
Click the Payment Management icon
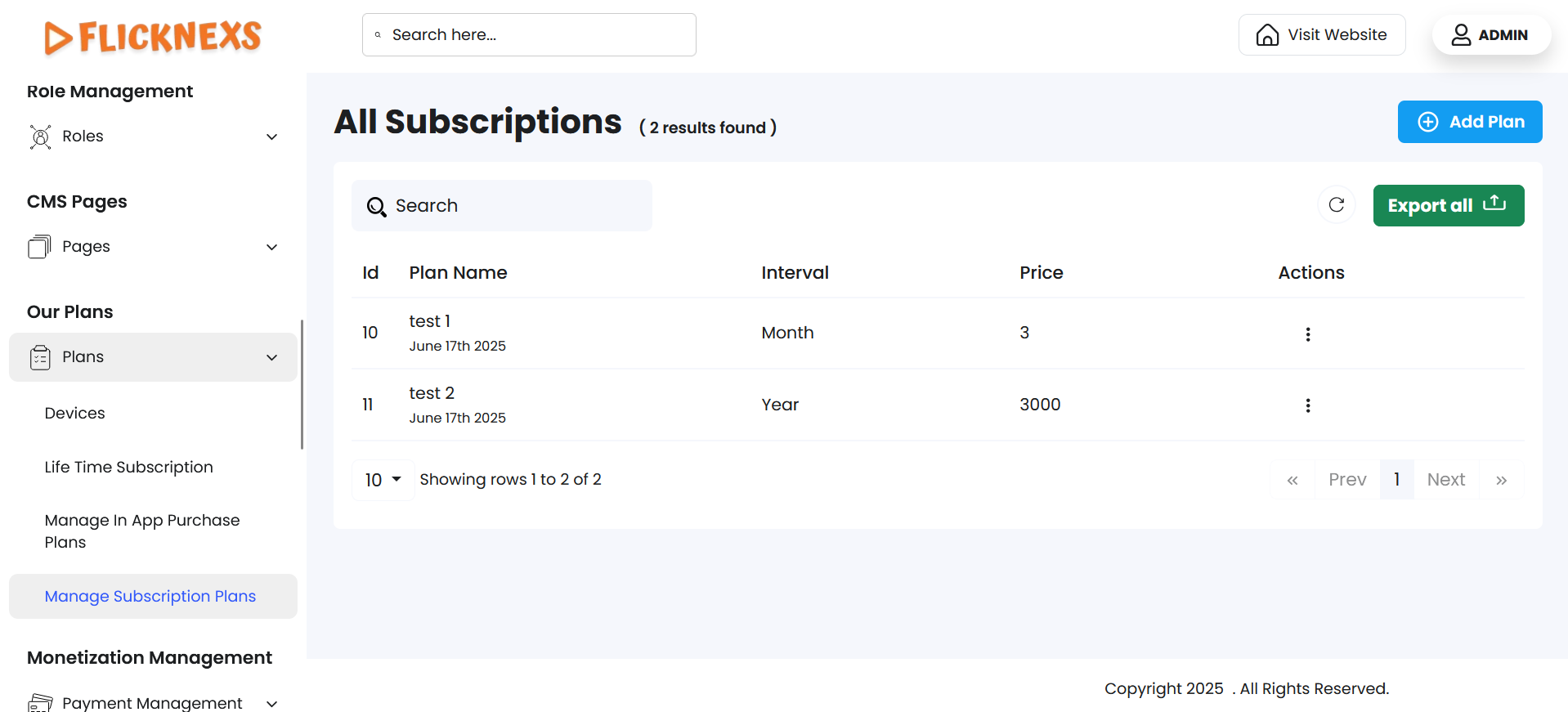pyautogui.click(x=40, y=702)
